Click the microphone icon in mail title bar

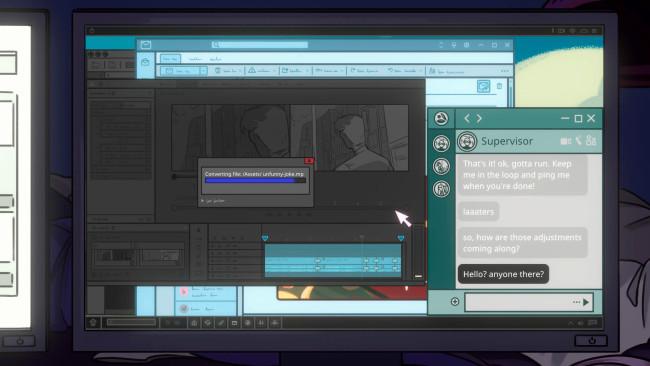click(454, 45)
